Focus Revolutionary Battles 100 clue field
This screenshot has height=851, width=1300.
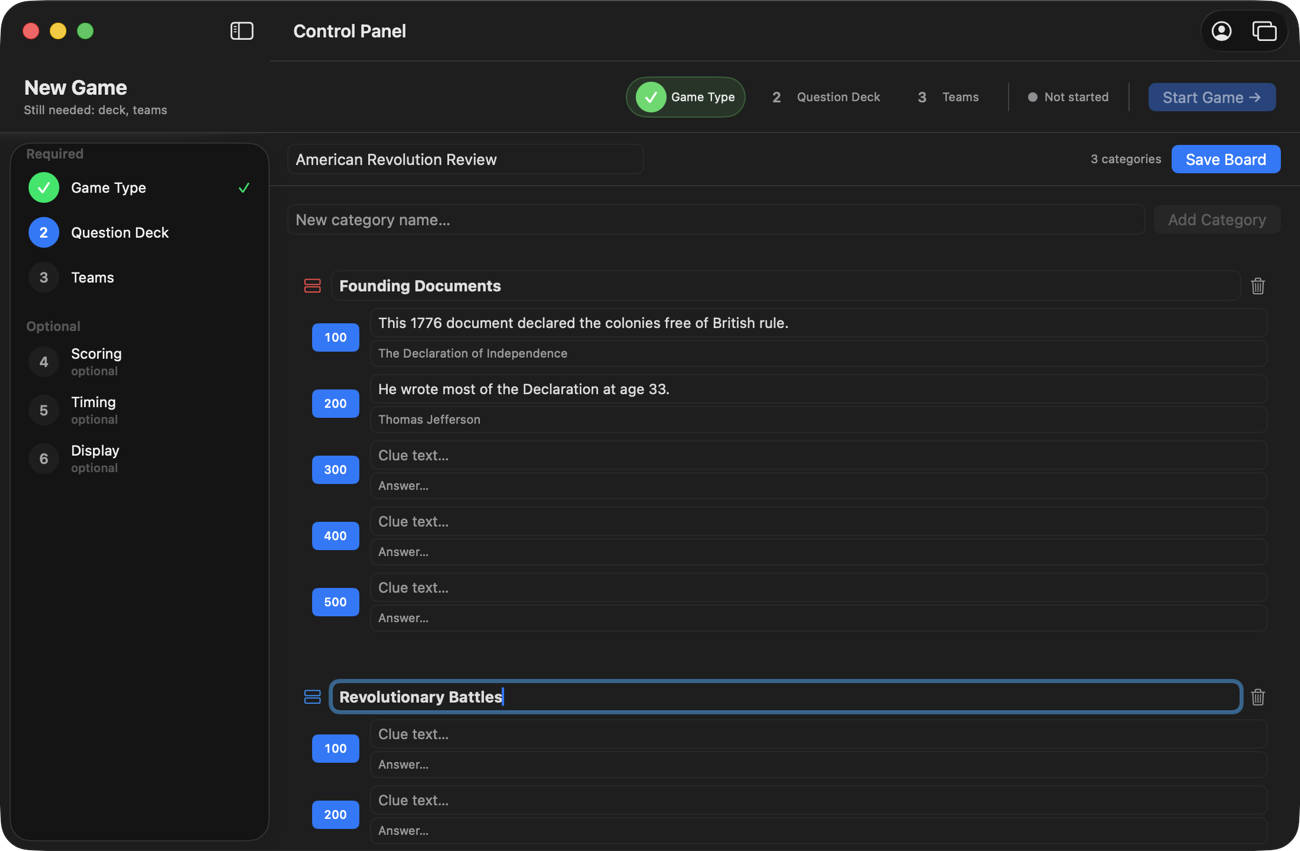click(x=819, y=734)
